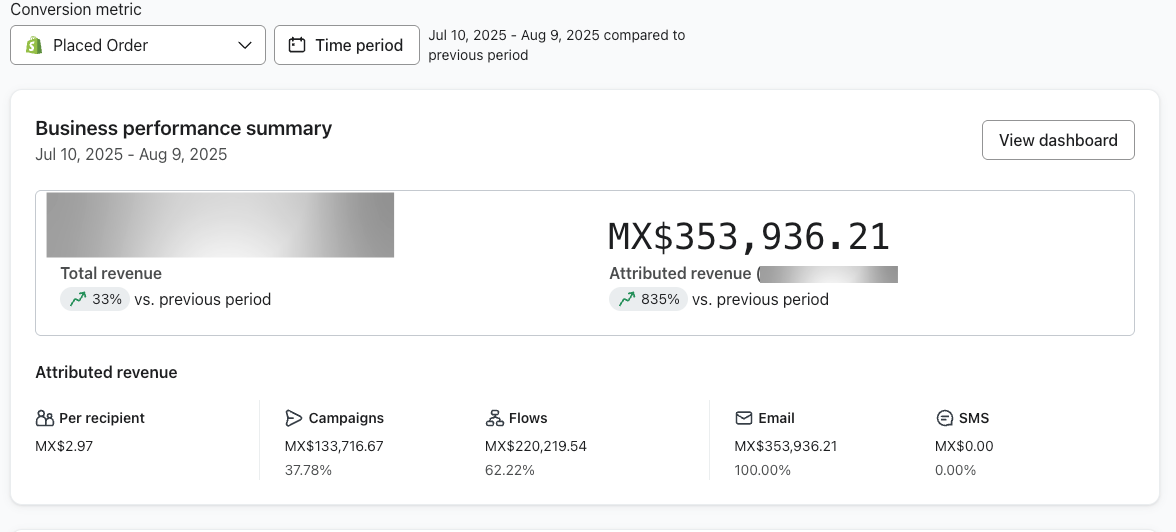Click the blurred Total revenue value
The height and width of the screenshot is (532, 1176).
tap(220, 225)
